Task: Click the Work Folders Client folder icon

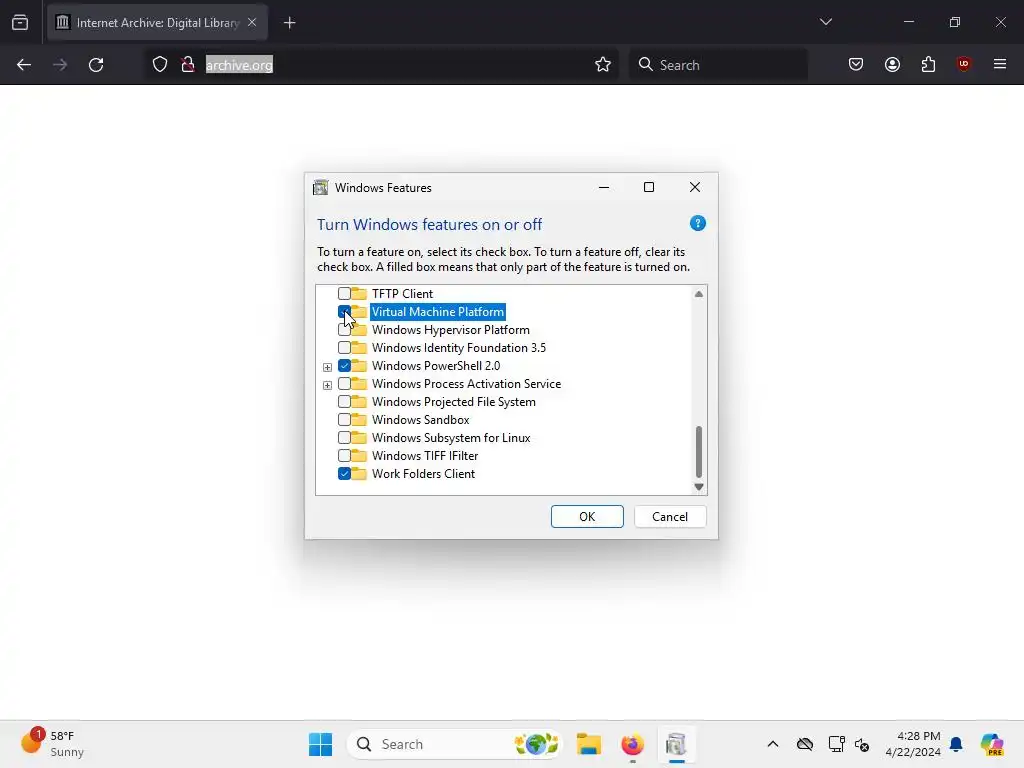Action: (359, 473)
